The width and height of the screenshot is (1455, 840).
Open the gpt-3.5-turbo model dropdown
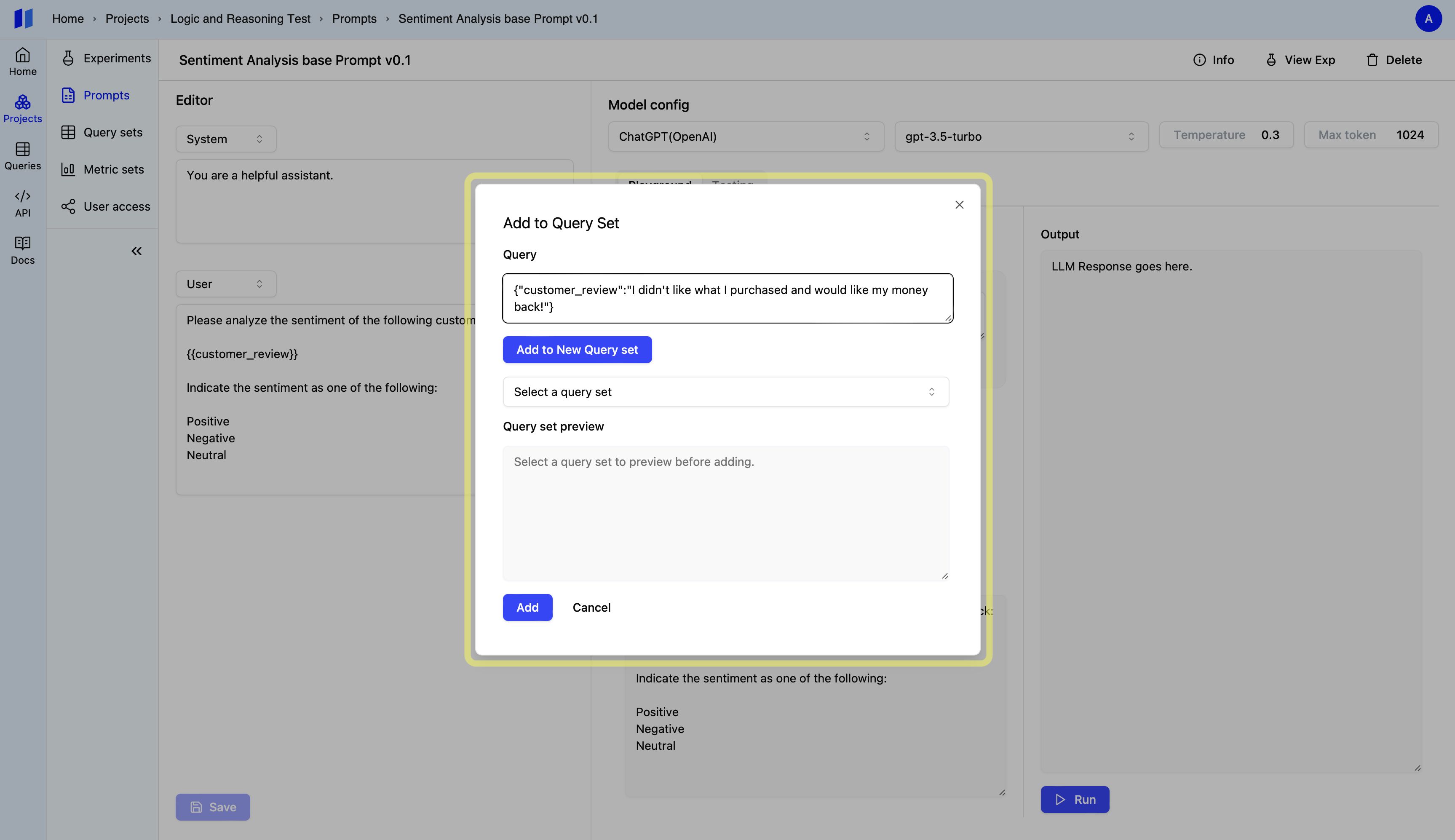pos(1021,137)
